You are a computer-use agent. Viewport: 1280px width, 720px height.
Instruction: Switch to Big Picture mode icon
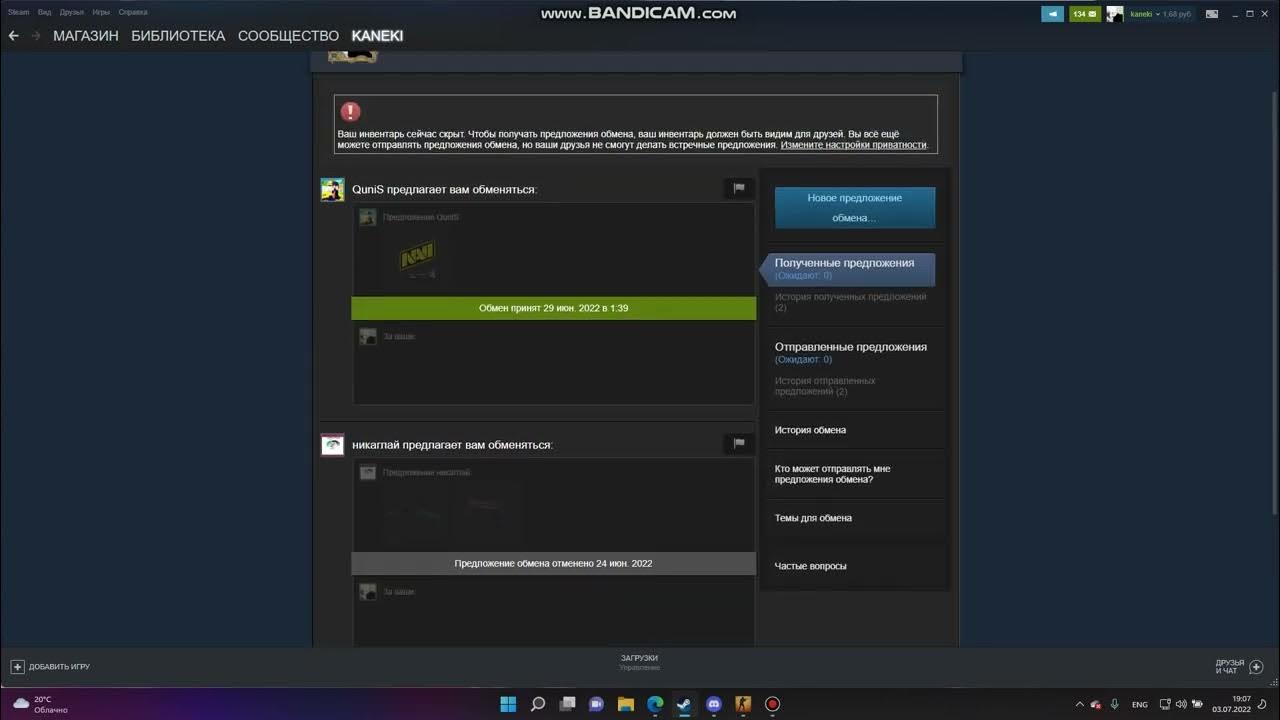(x=1212, y=14)
